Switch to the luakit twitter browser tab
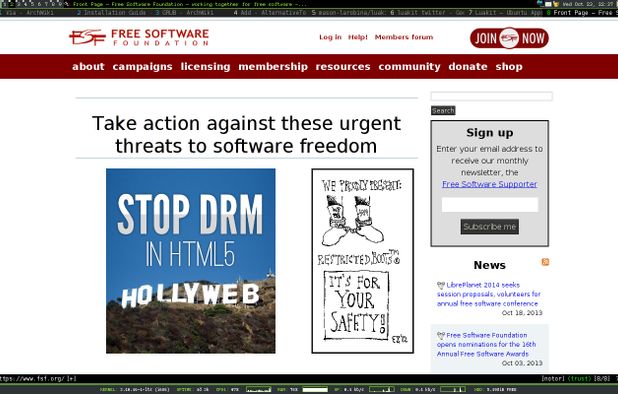The width and height of the screenshot is (618, 394). [x=427, y=13]
